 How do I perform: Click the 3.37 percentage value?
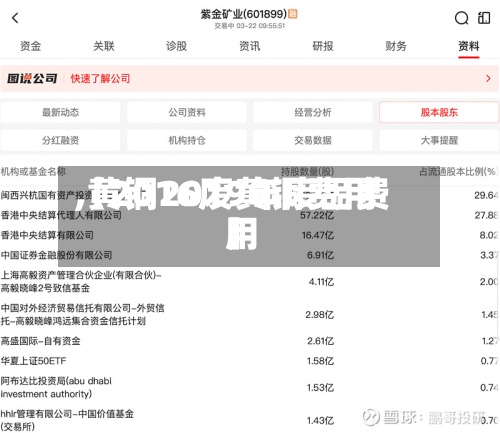tap(489, 255)
